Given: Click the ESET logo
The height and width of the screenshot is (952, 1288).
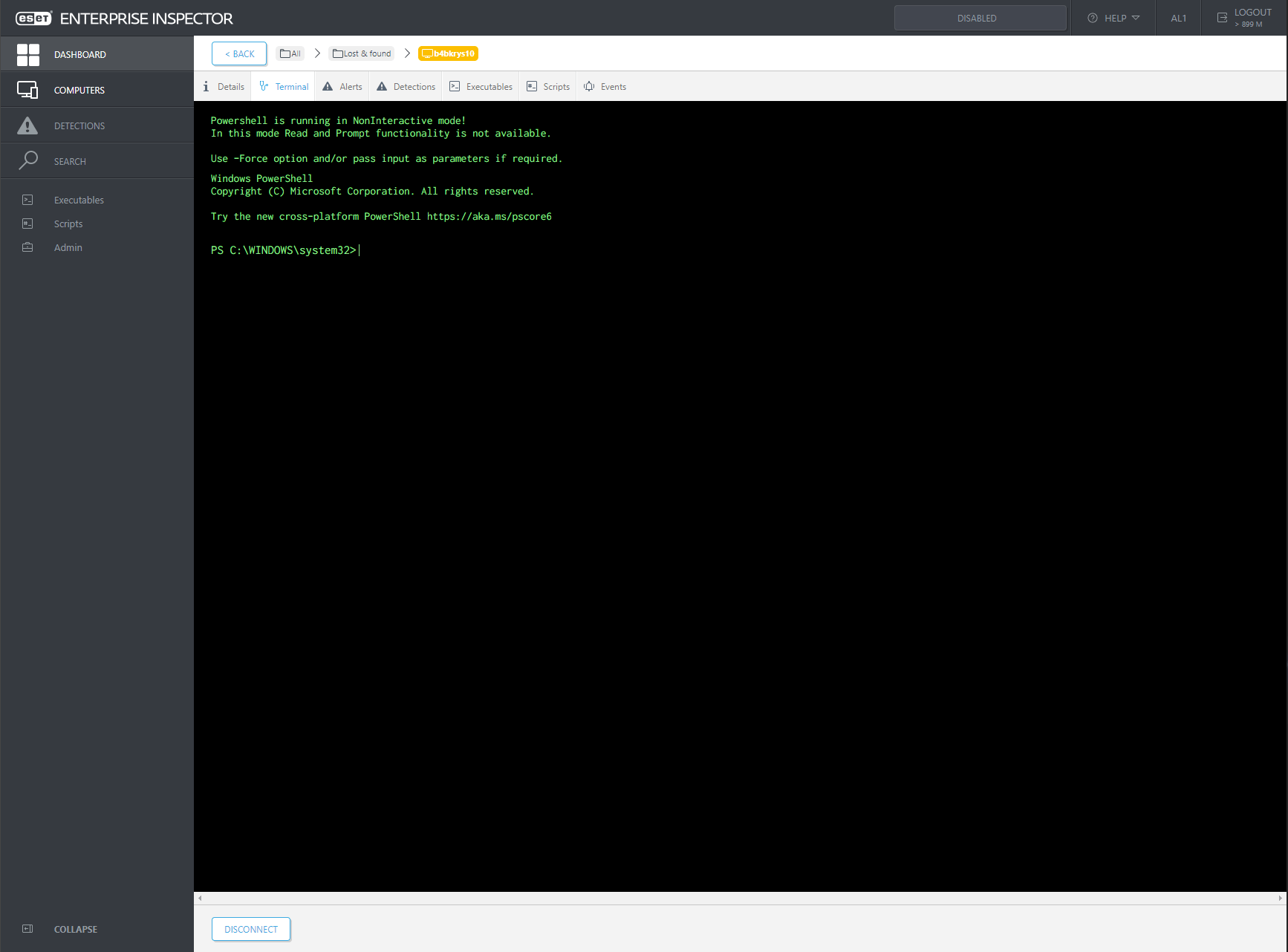Looking at the screenshot, I should point(33,19).
